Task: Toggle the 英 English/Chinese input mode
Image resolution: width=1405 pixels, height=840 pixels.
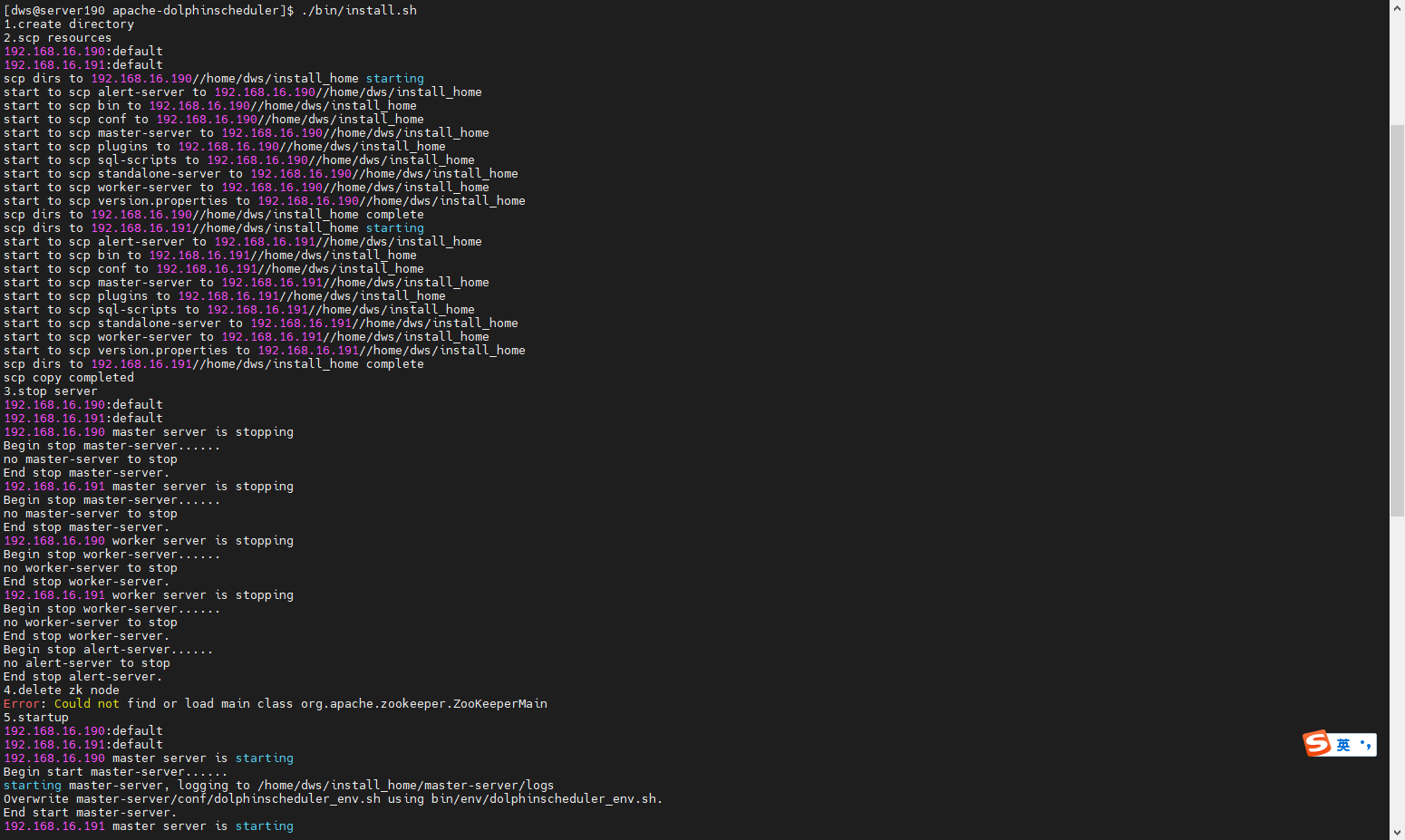Action: [1343, 745]
